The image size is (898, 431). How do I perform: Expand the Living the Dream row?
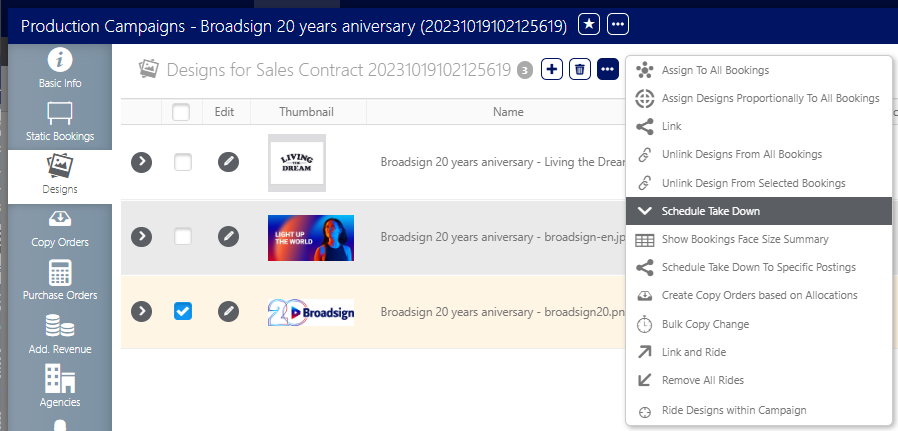pyautogui.click(x=142, y=161)
